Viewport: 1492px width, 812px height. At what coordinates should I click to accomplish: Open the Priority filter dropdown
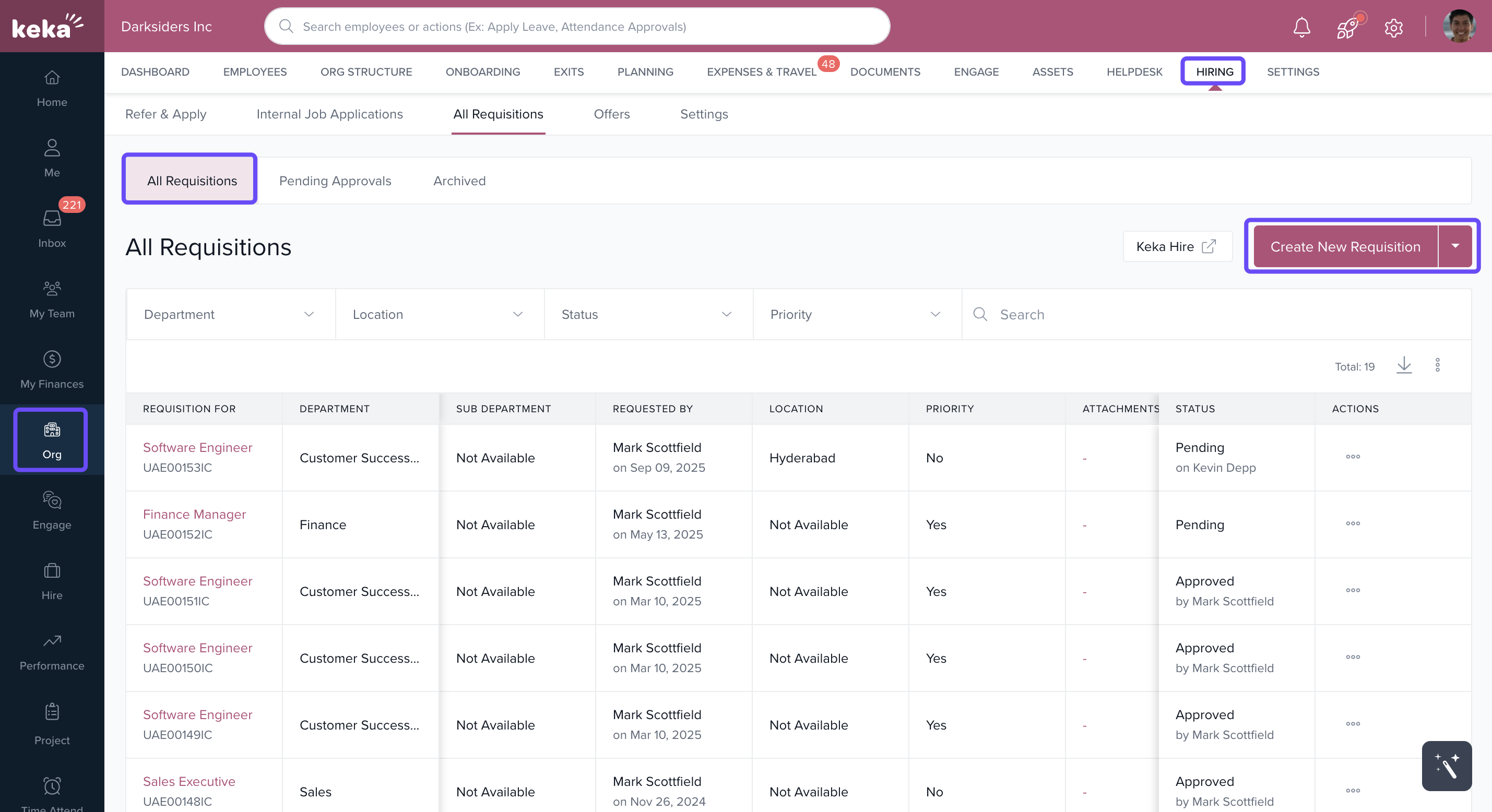point(857,315)
